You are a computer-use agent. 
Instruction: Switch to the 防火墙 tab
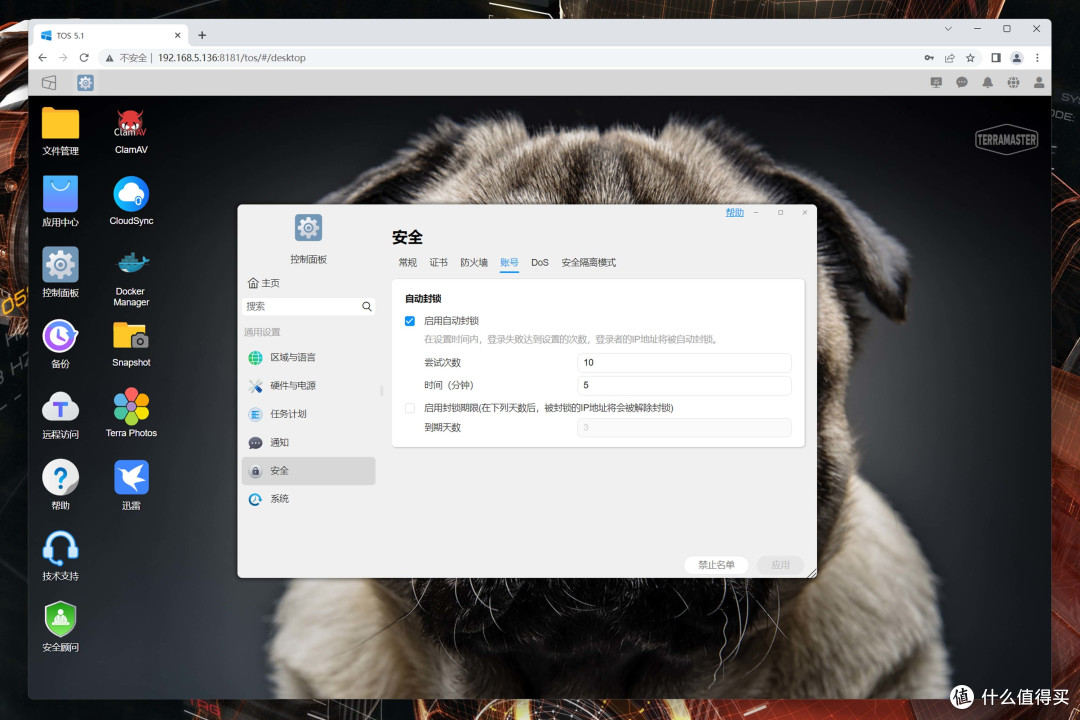[474, 263]
